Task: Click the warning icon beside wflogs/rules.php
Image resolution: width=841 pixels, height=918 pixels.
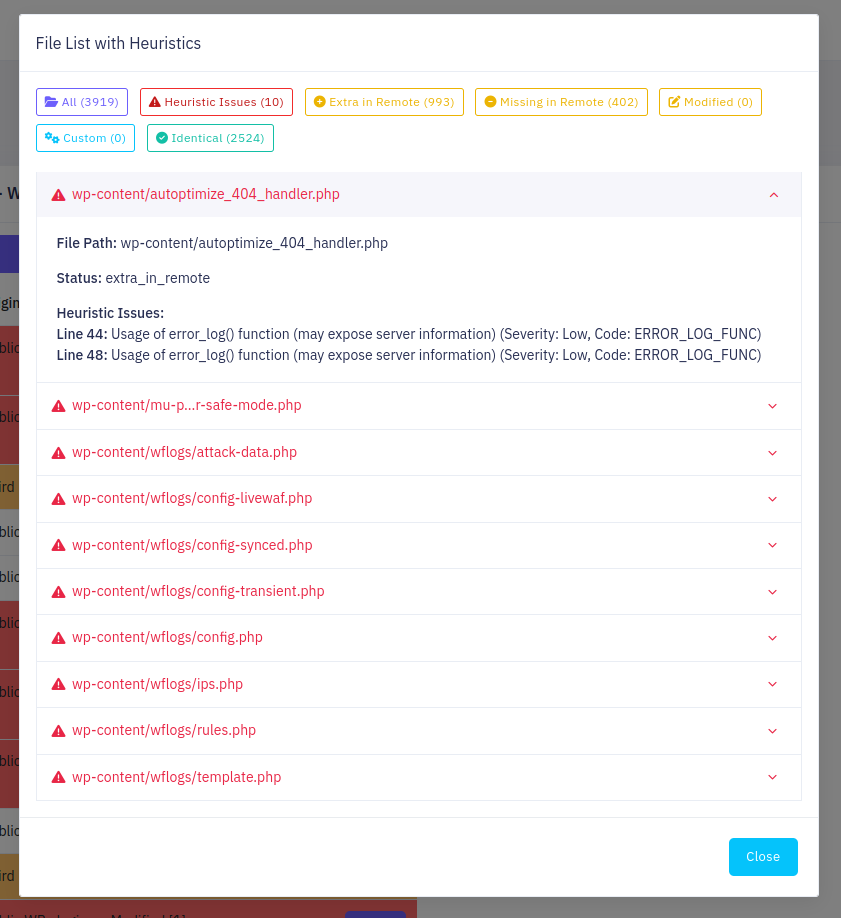Action: tap(58, 730)
